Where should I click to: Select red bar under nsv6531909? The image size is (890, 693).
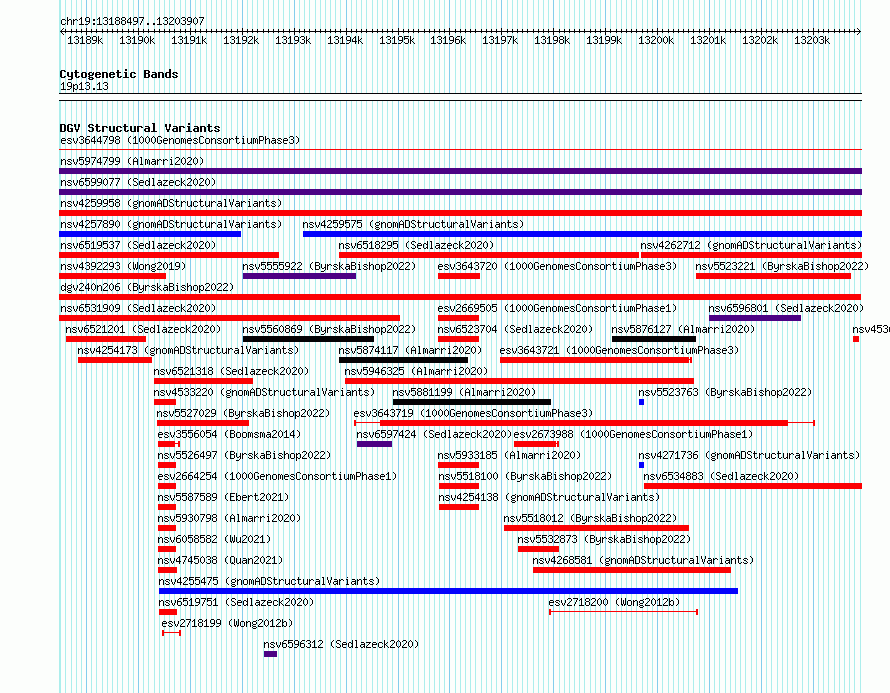coord(229,318)
